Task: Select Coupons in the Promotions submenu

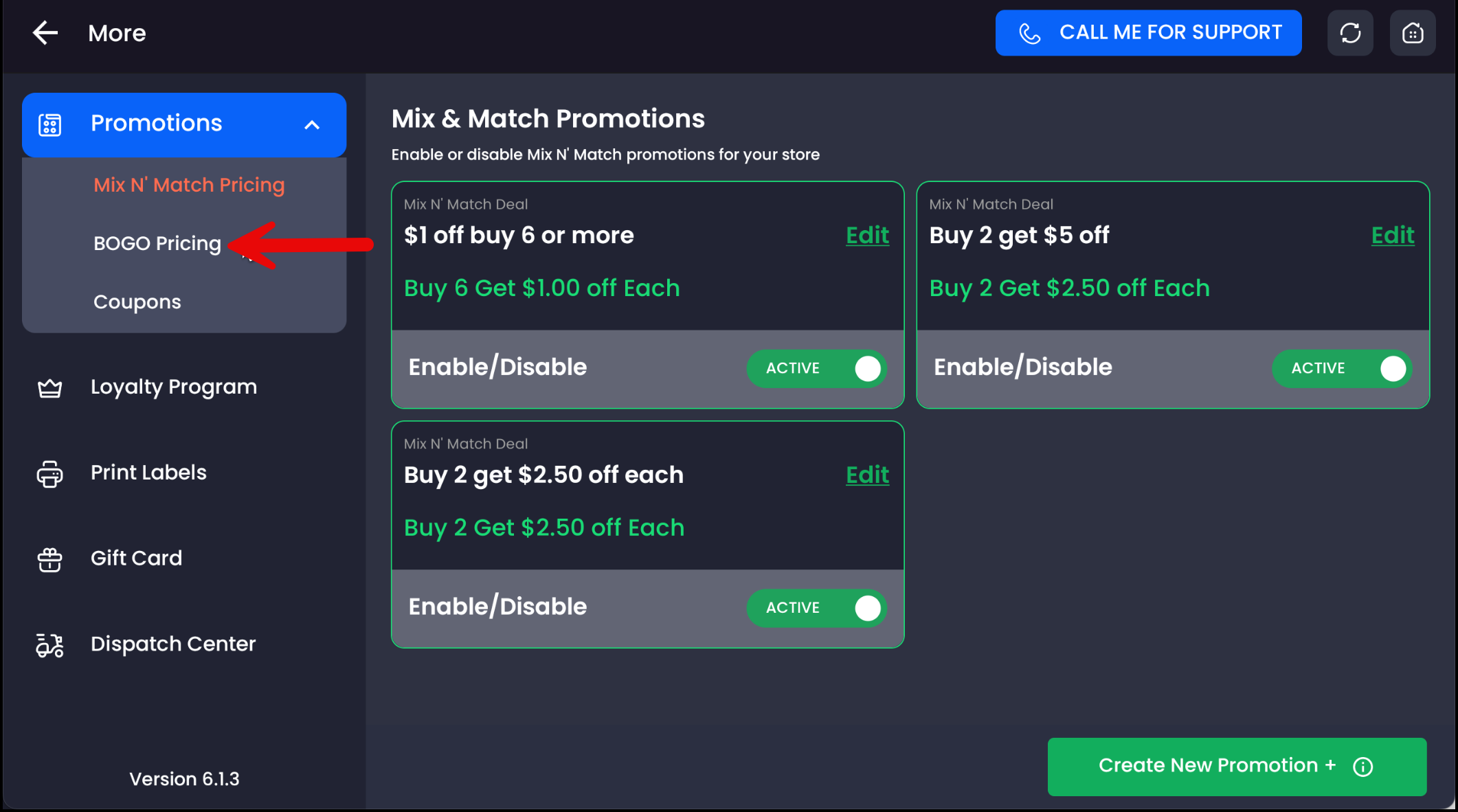Action: [137, 302]
